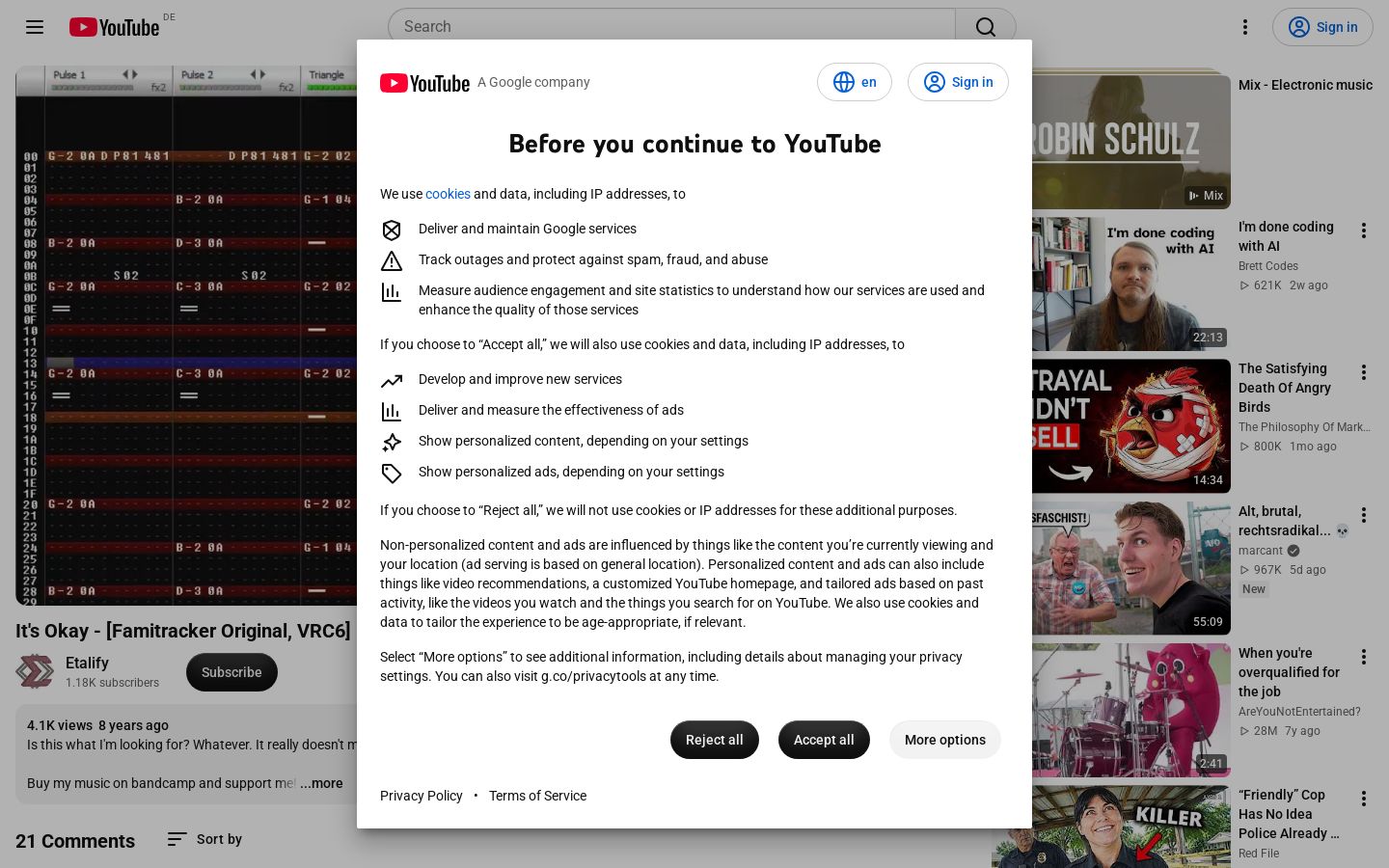This screenshot has width=1389, height=868.
Task: Open the Etalify channel name link
Action: [87, 663]
